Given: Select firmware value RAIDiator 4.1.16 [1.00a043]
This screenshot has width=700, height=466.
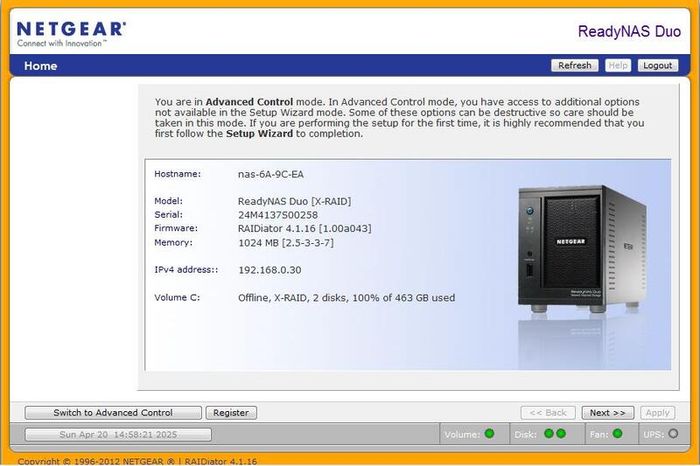Looking at the screenshot, I should [x=304, y=229].
